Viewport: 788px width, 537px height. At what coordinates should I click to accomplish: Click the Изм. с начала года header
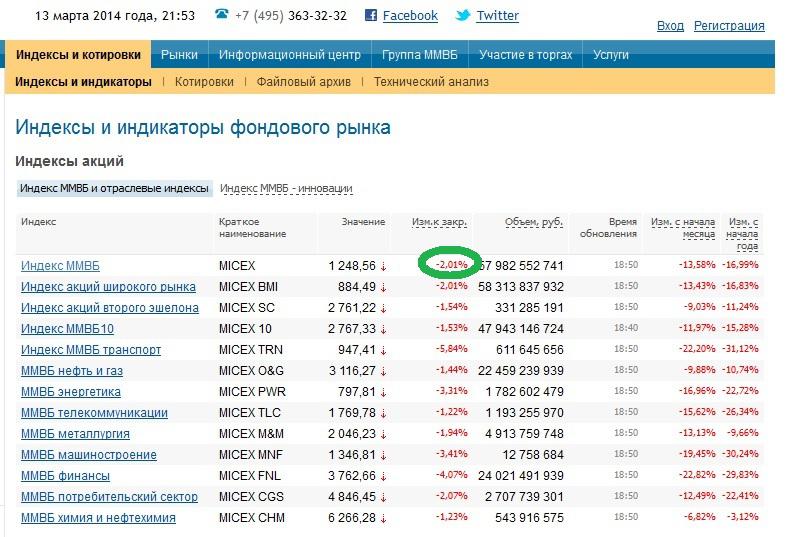[x=742, y=234]
